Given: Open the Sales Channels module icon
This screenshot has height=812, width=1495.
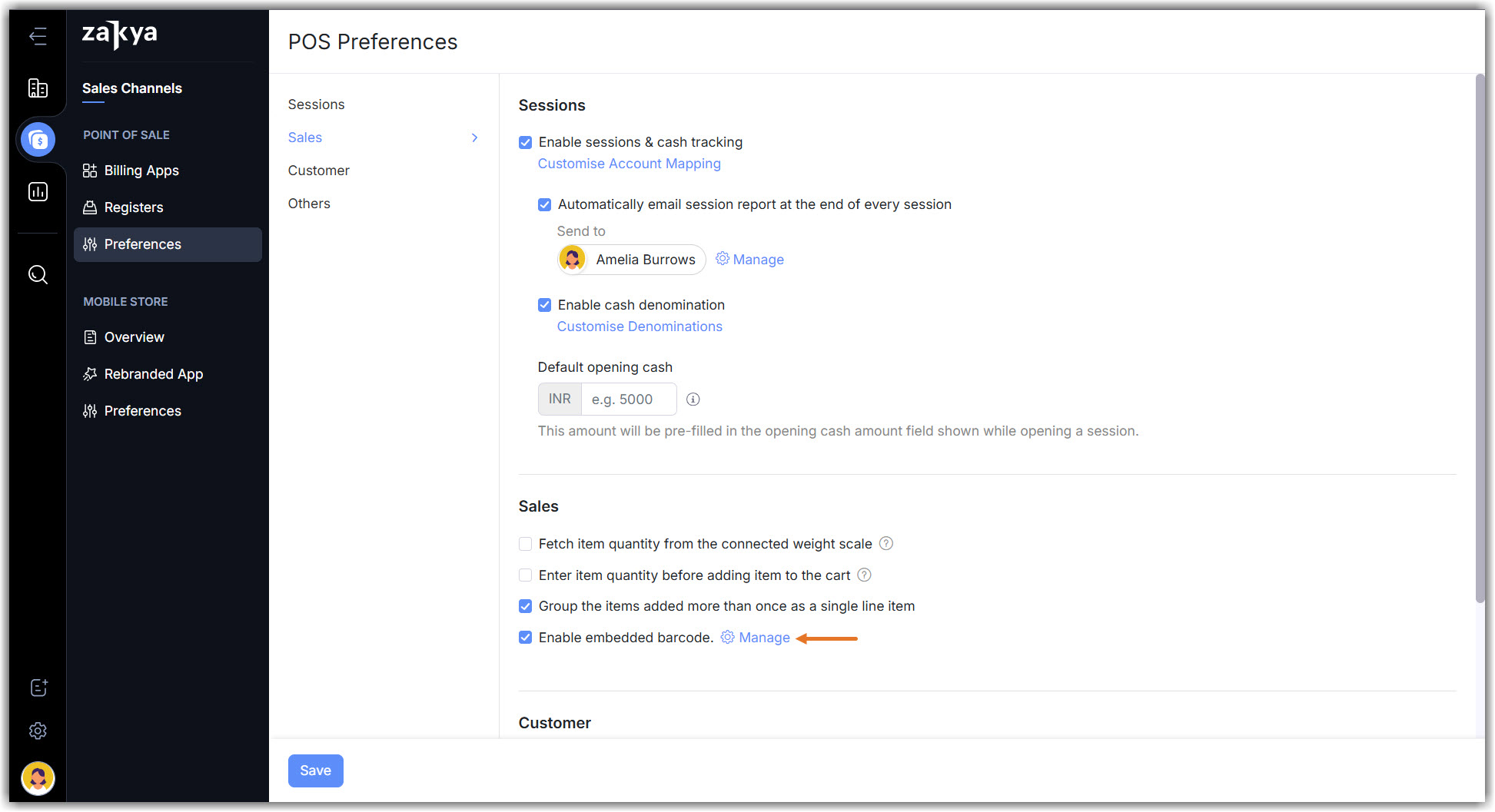Looking at the screenshot, I should pos(38,140).
